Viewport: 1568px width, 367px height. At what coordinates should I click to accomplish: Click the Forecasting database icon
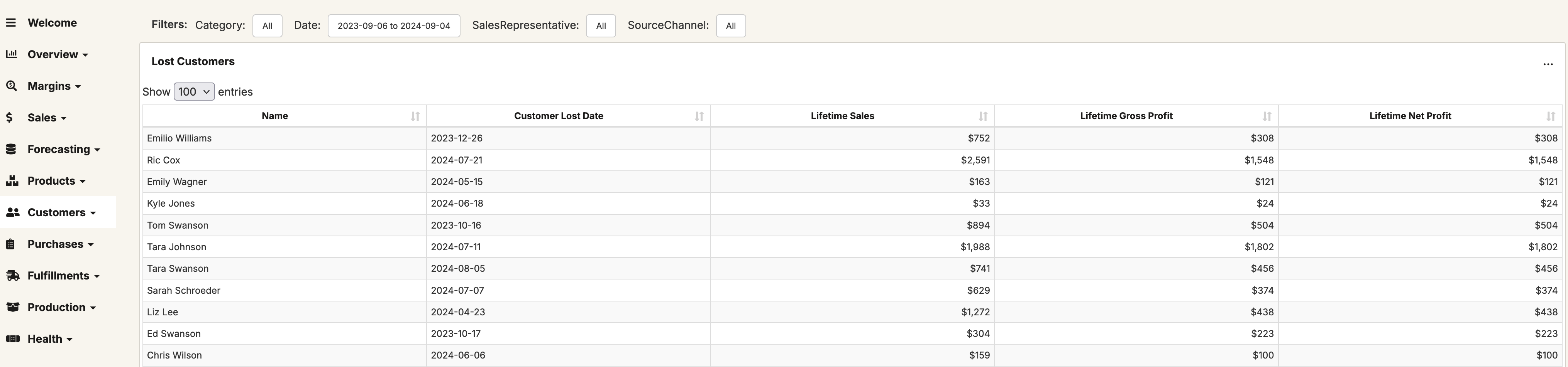pos(12,150)
